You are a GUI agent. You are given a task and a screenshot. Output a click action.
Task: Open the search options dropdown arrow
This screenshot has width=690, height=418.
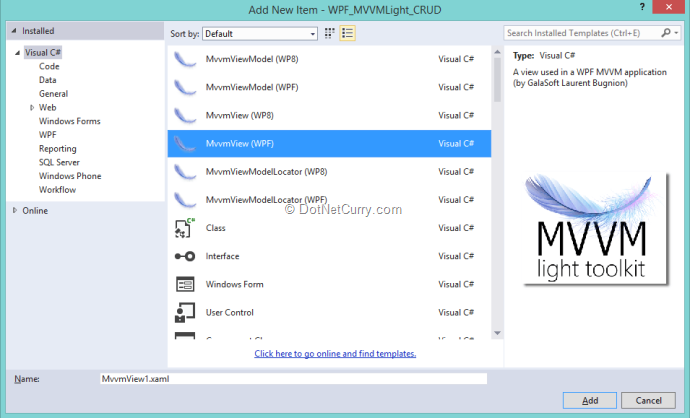click(x=676, y=33)
